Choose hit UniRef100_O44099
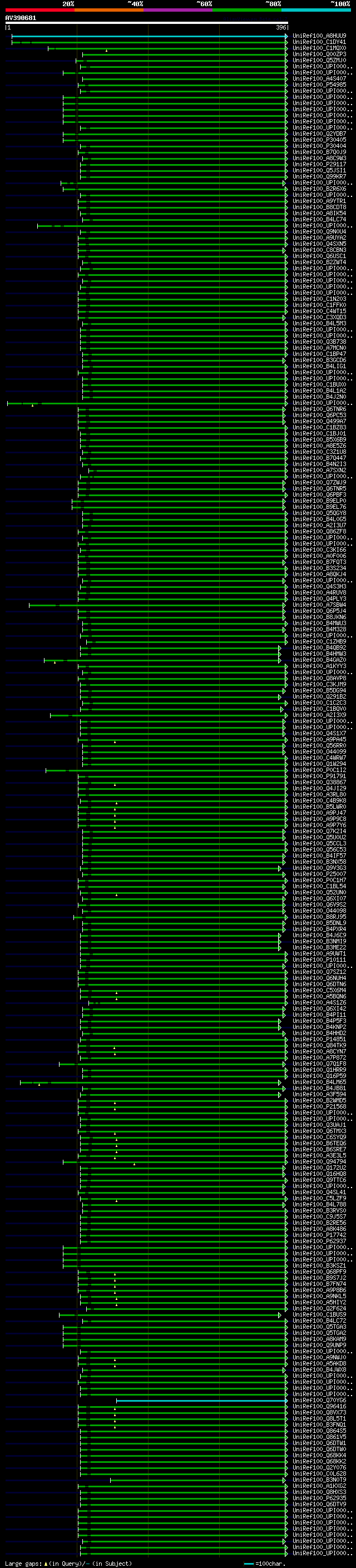The image size is (356, 1568). [x=319, y=752]
